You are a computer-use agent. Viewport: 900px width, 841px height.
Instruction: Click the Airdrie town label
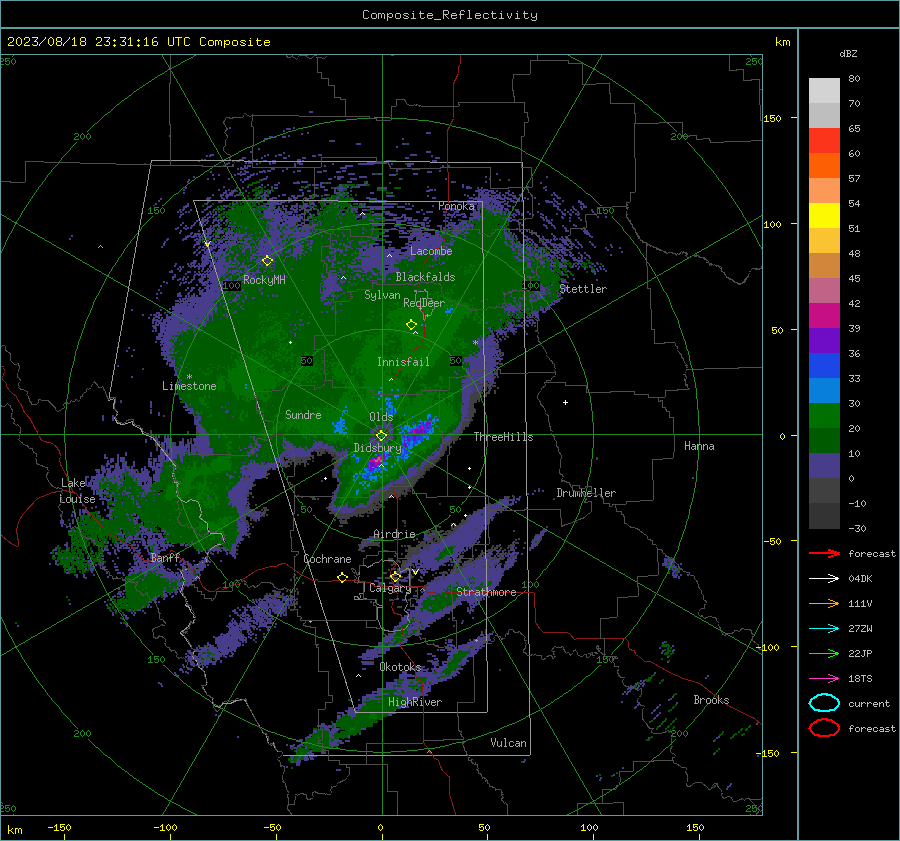pos(394,534)
